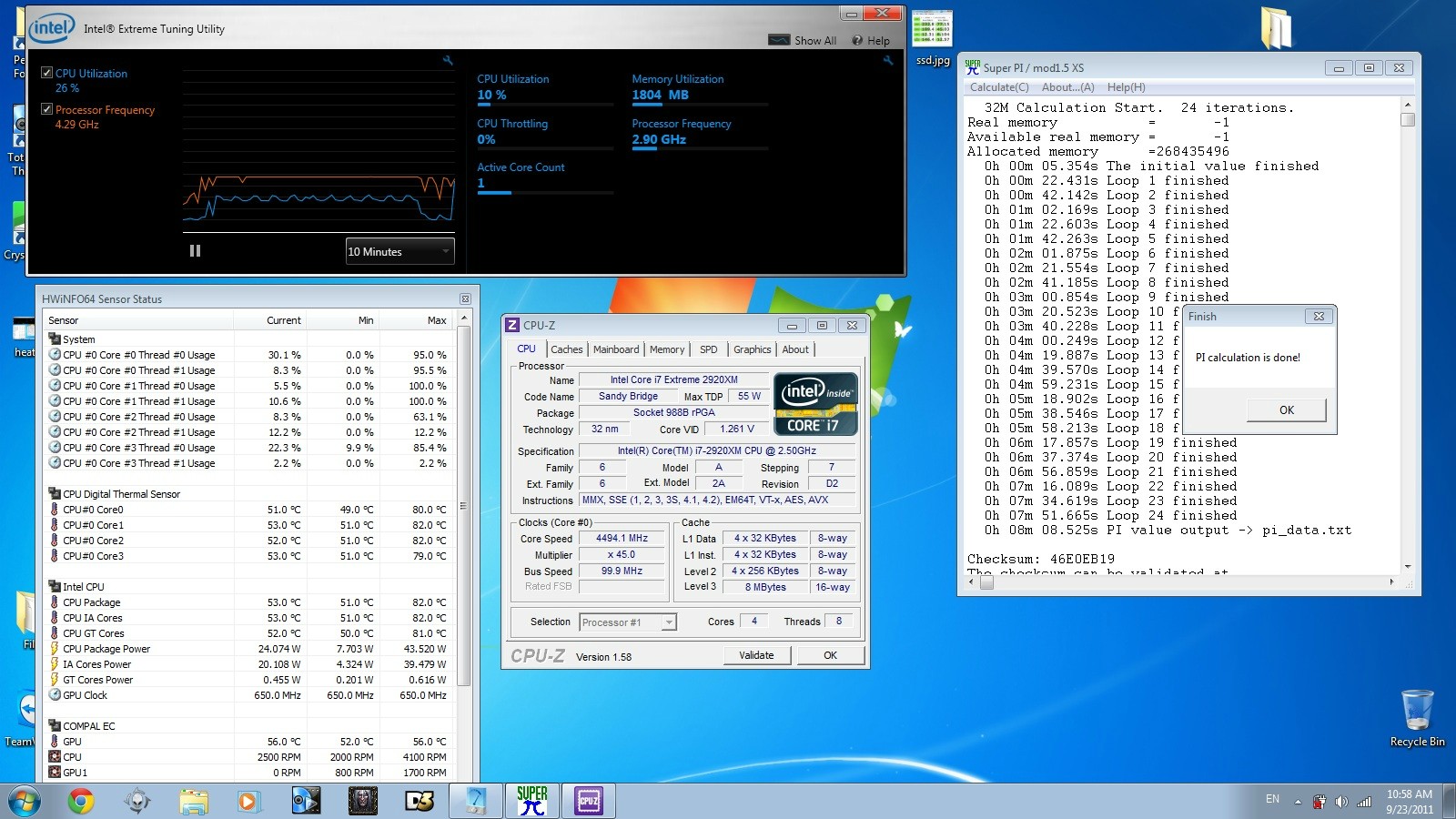This screenshot has height=819, width=1456.
Task: Click HWiNFO vertical scrollbar thumb
Action: click(463, 506)
